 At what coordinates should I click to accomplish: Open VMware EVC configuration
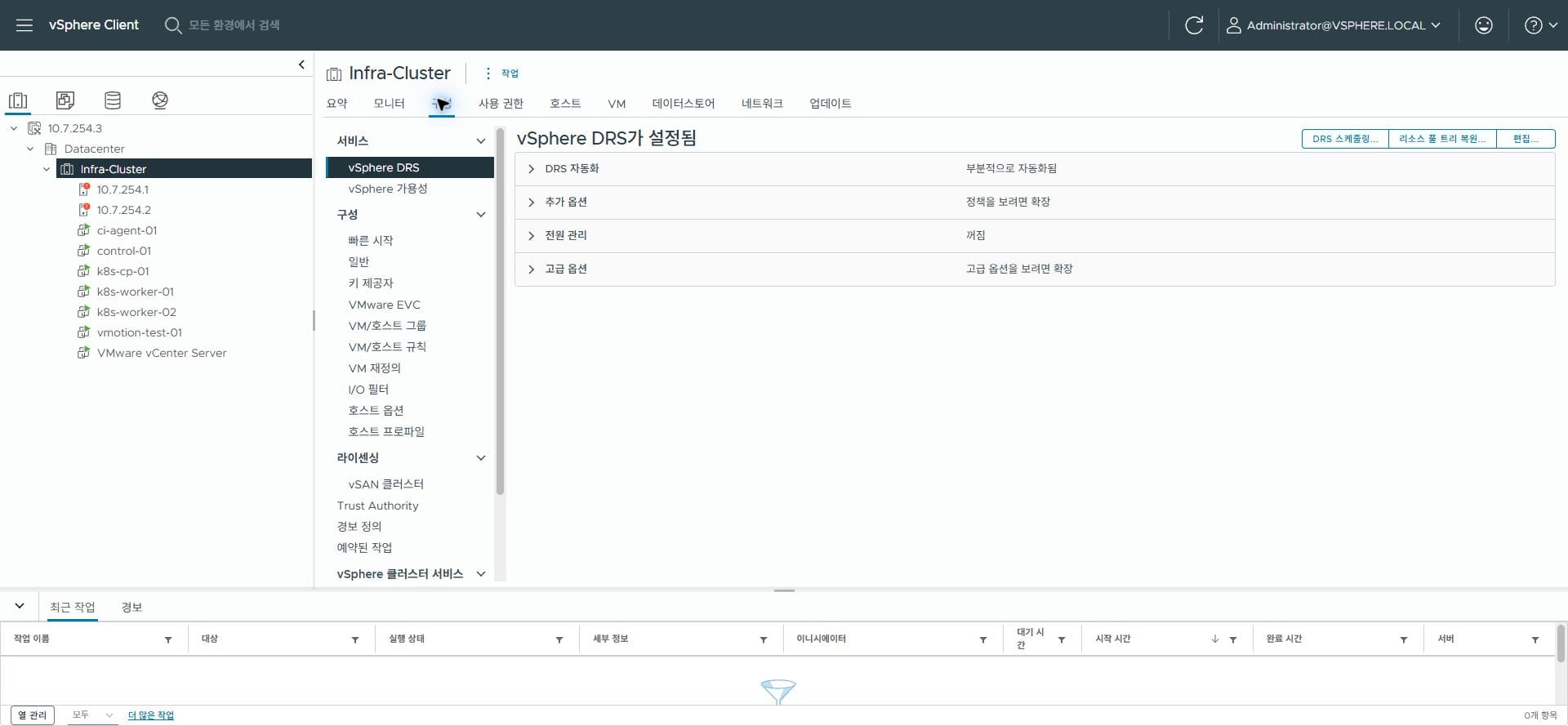[x=385, y=305]
